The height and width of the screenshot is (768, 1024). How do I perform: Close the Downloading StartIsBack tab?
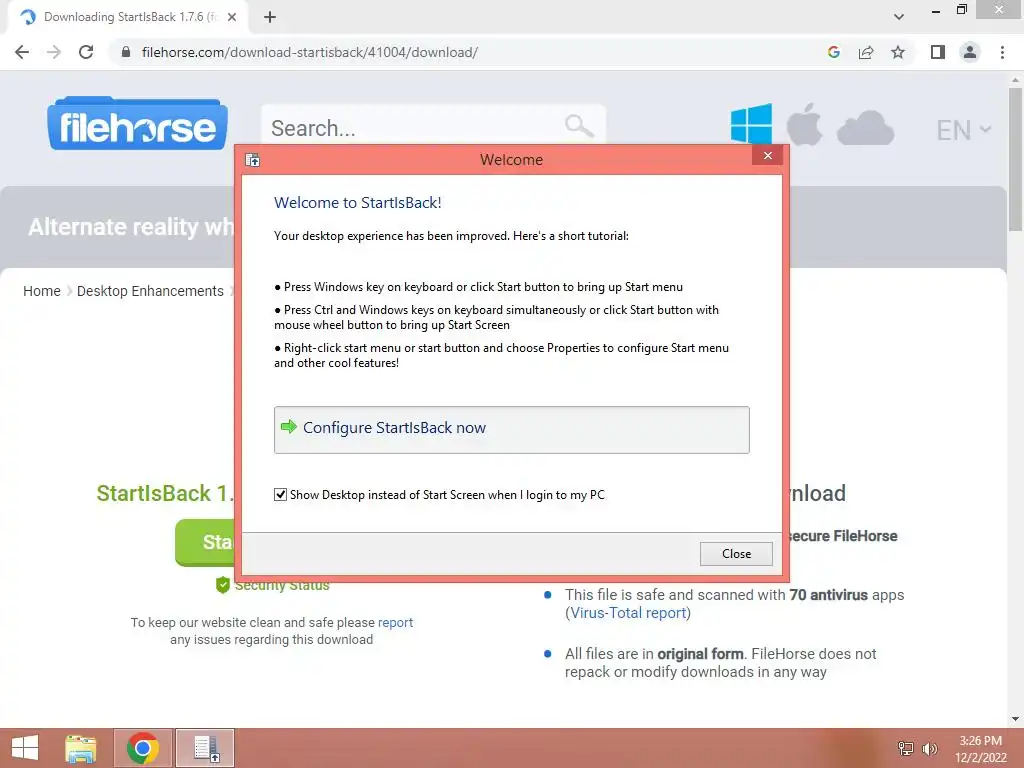click(232, 17)
